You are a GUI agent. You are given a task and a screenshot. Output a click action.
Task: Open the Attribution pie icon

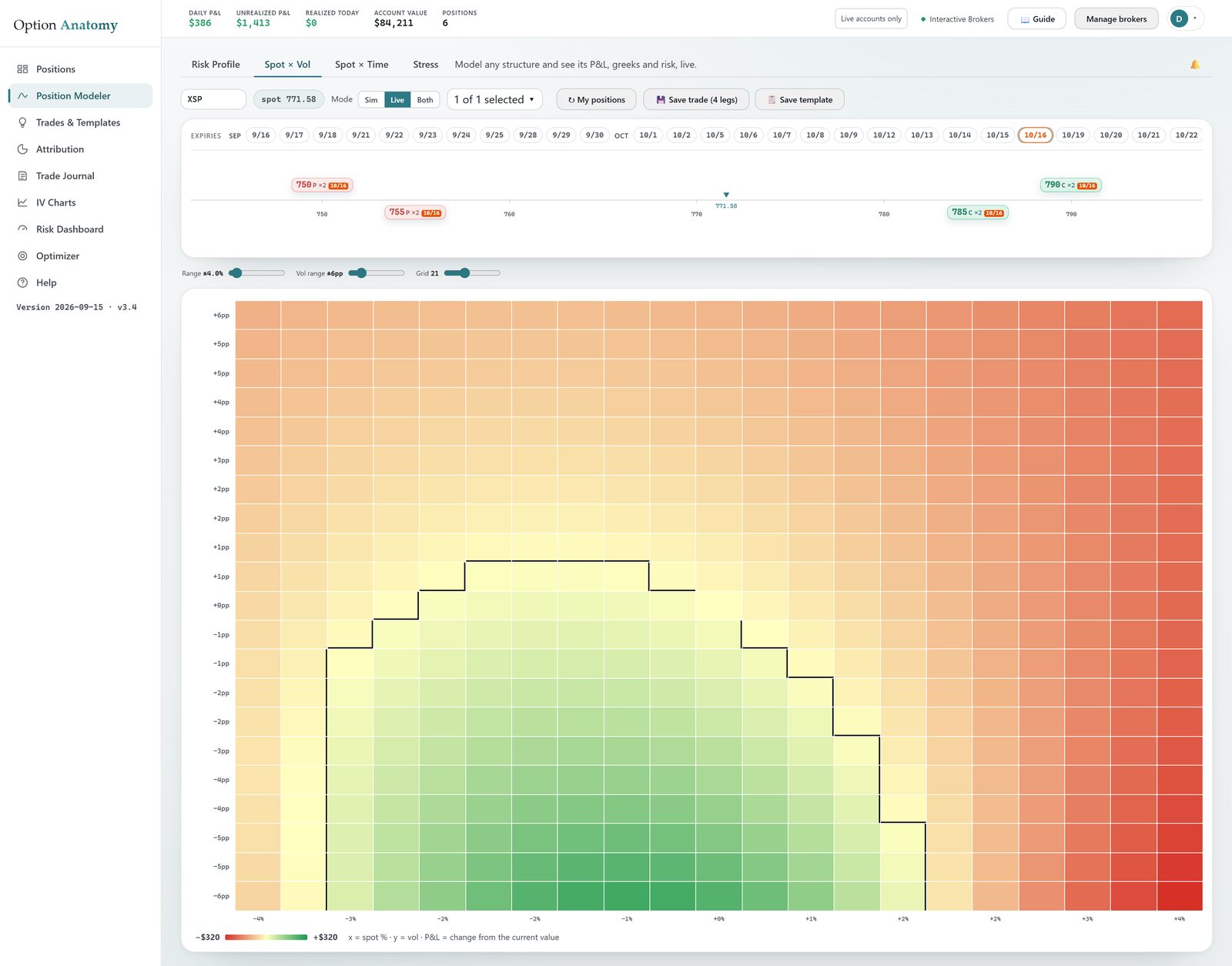22,149
